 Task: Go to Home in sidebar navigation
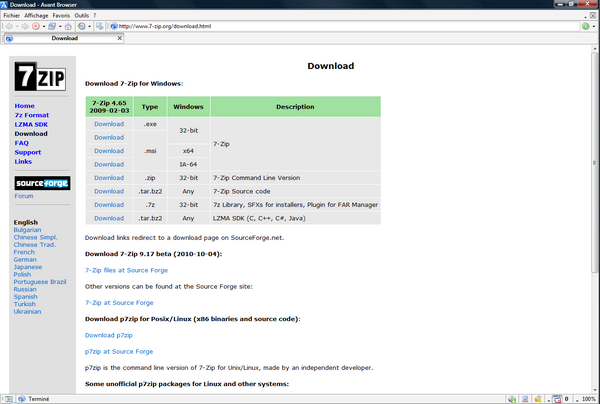(24, 106)
